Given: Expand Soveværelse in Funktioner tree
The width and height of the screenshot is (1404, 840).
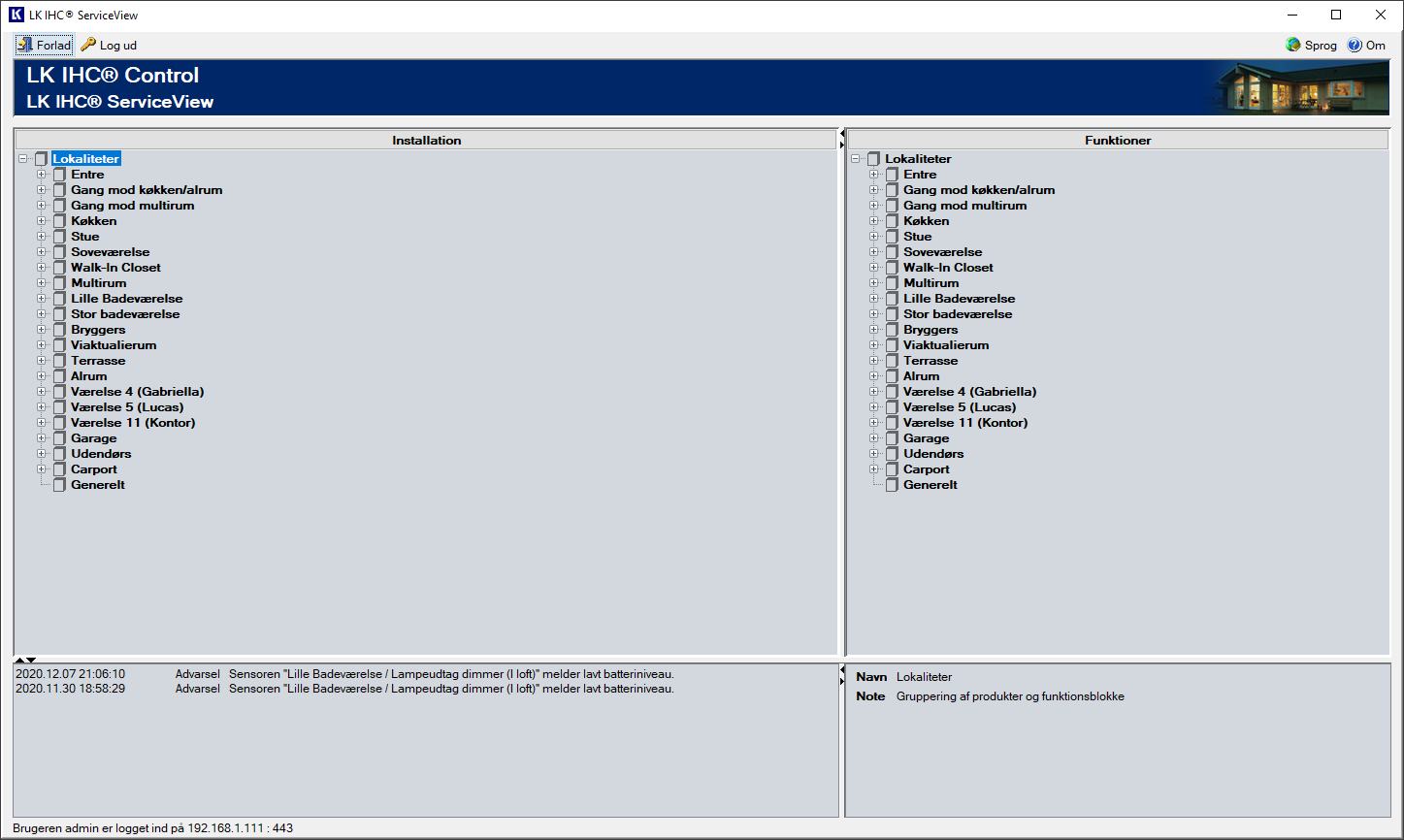Looking at the screenshot, I should (x=874, y=252).
